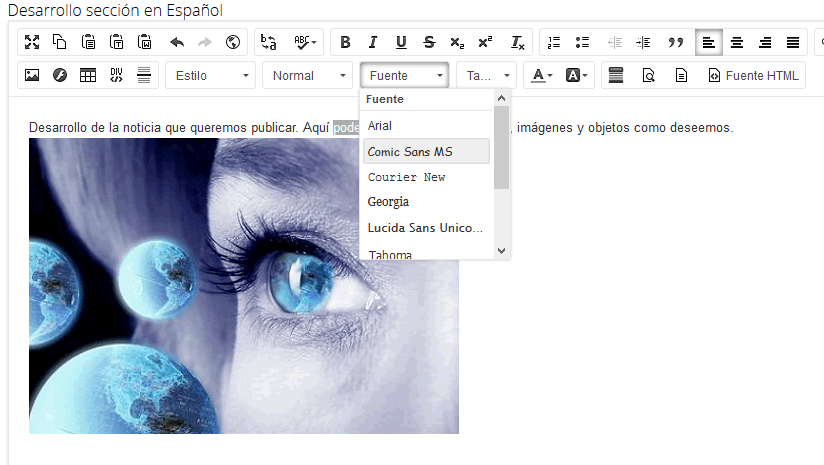The image size is (824, 465).
Task: Click the font list scroll up arrow
Action: pyautogui.click(x=501, y=98)
